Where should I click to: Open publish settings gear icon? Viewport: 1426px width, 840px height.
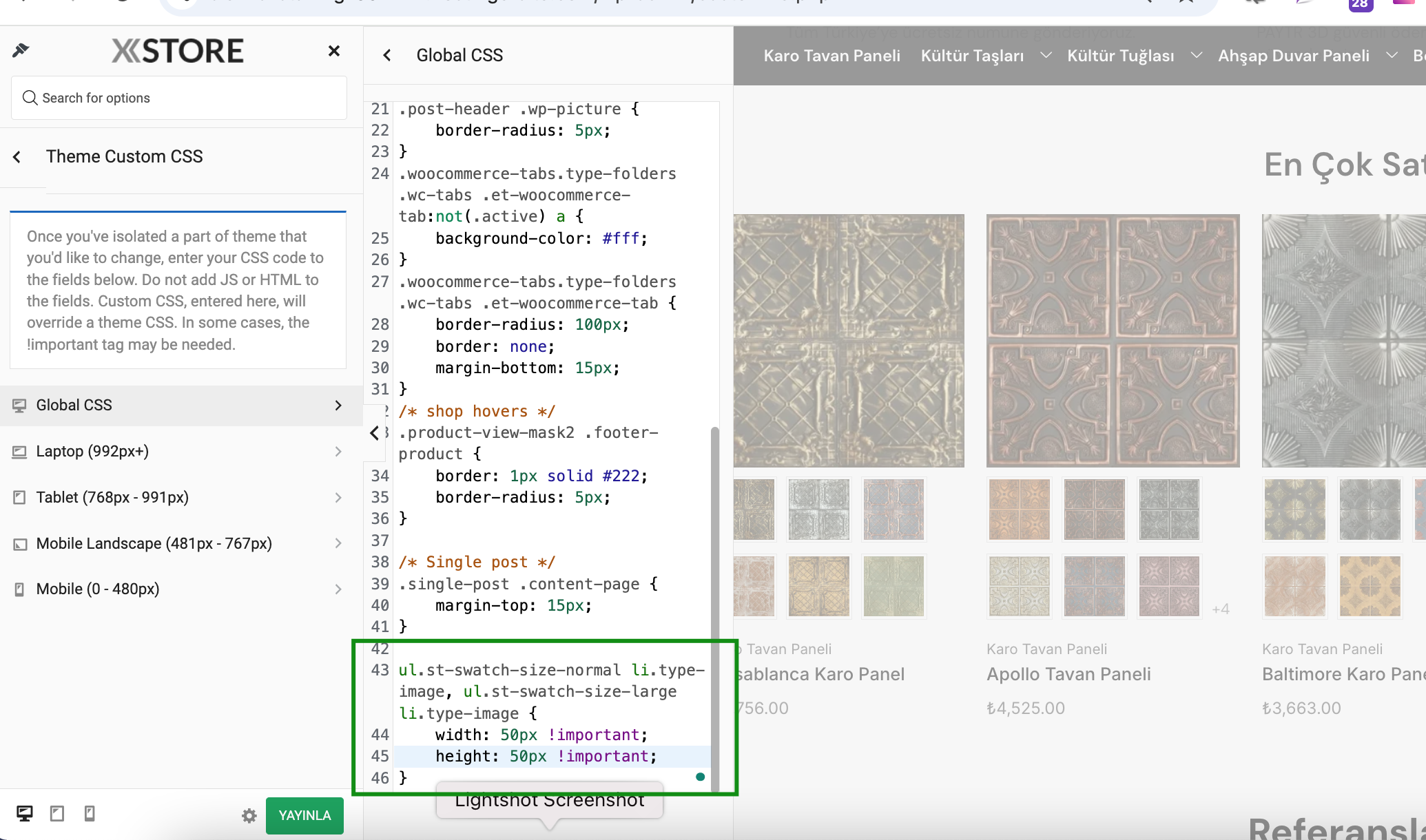coord(249,816)
